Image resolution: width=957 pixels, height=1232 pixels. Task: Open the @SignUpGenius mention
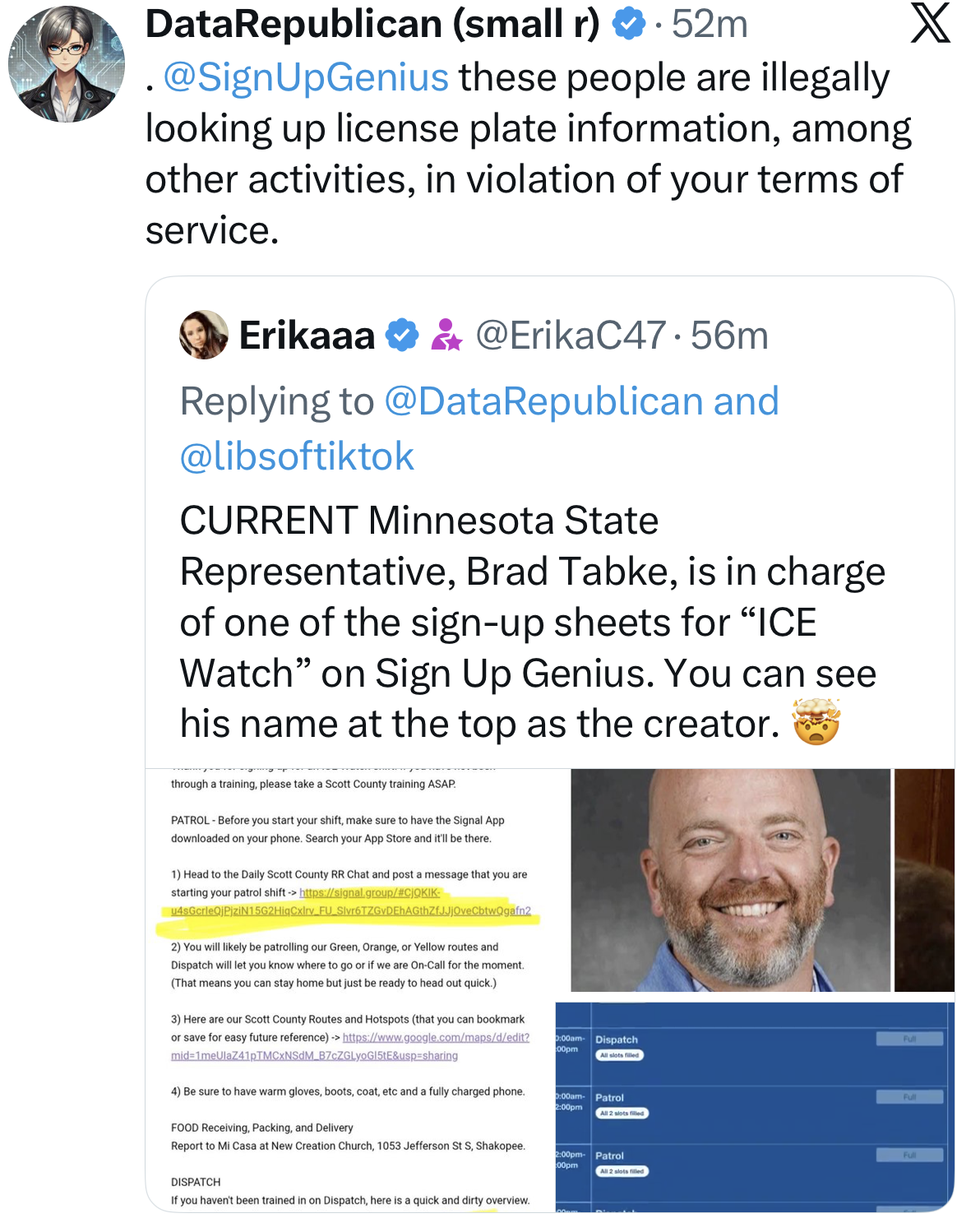click(306, 77)
